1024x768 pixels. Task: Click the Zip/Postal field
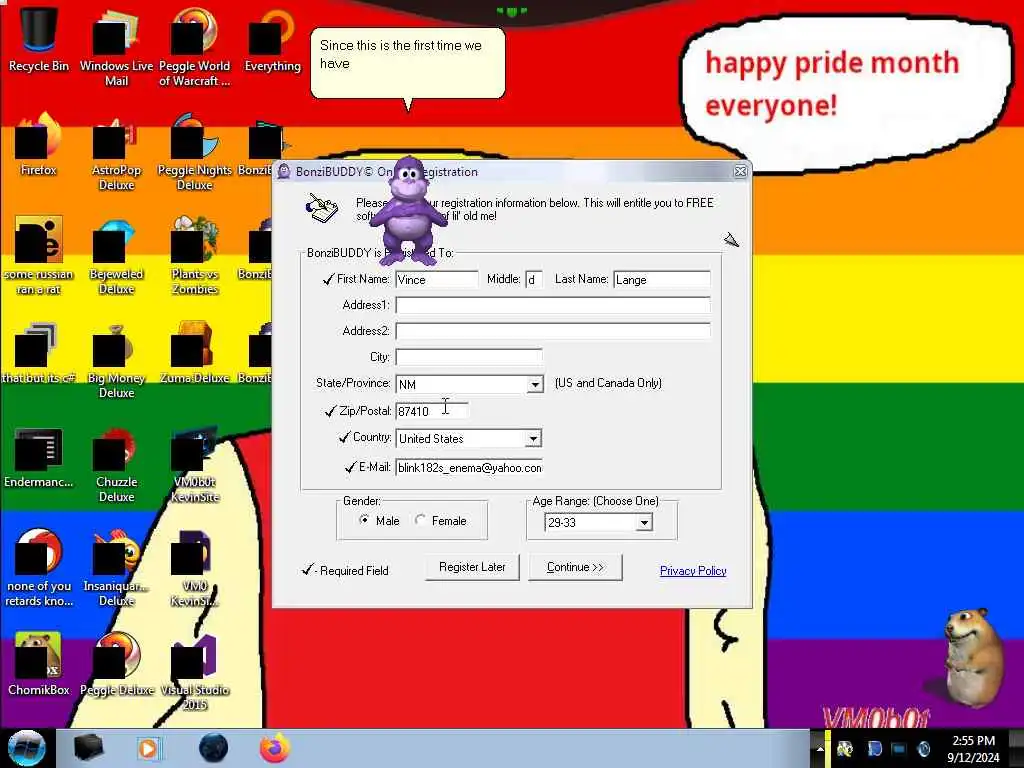432,411
